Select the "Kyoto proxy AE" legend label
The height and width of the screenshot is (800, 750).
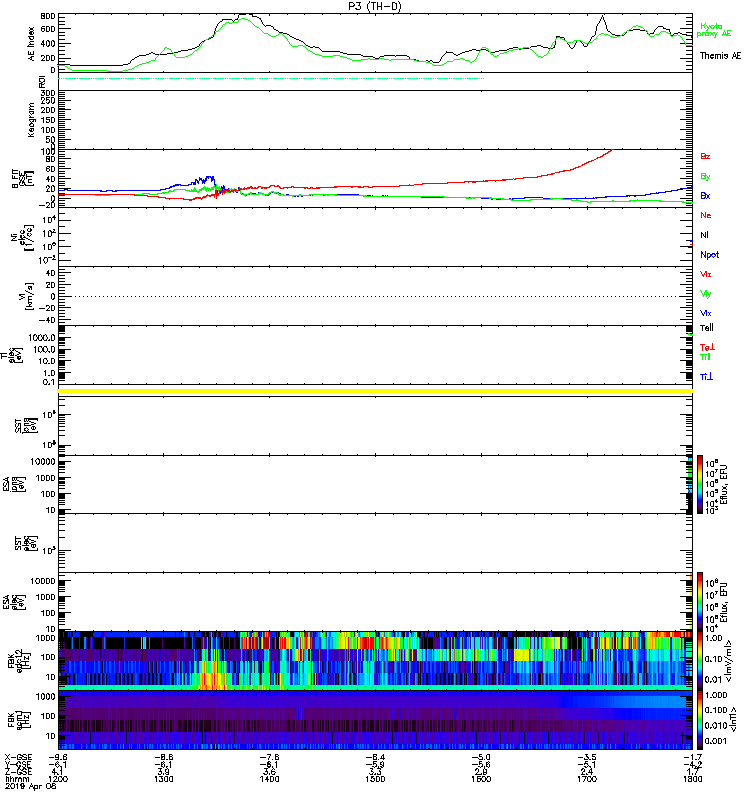click(x=714, y=30)
